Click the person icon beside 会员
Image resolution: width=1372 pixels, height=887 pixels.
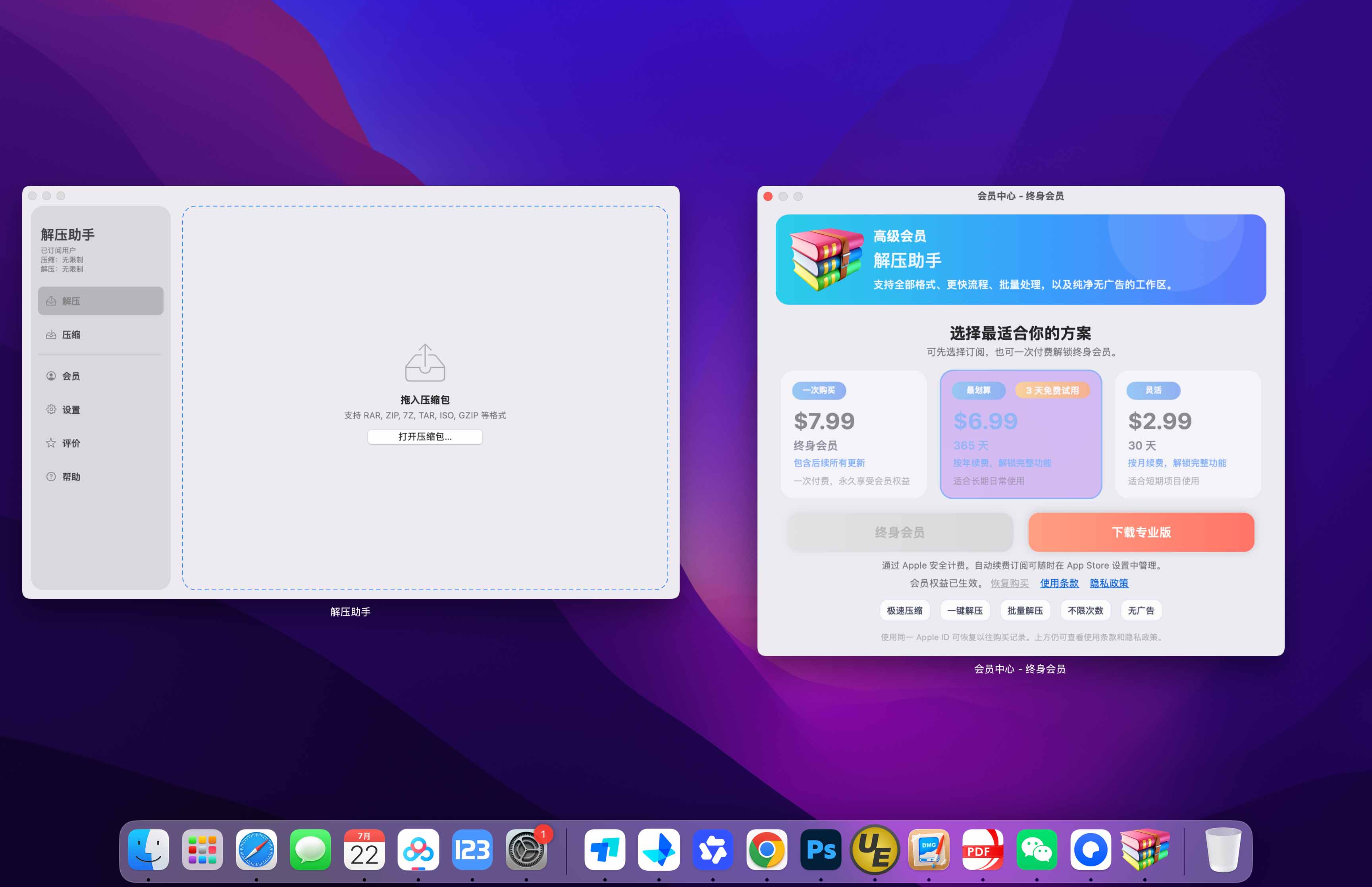[x=51, y=376]
